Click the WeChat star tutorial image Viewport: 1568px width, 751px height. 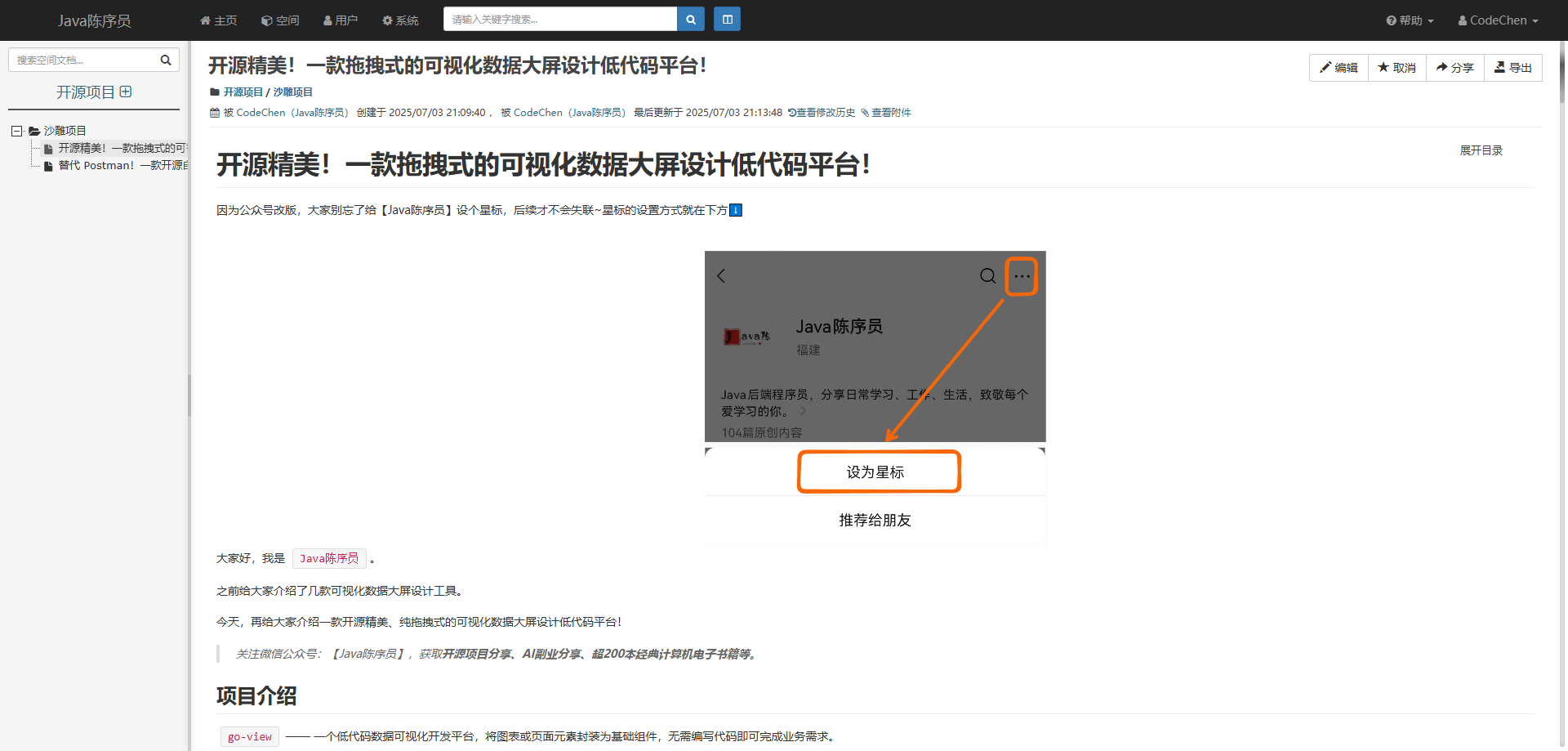pos(875,397)
